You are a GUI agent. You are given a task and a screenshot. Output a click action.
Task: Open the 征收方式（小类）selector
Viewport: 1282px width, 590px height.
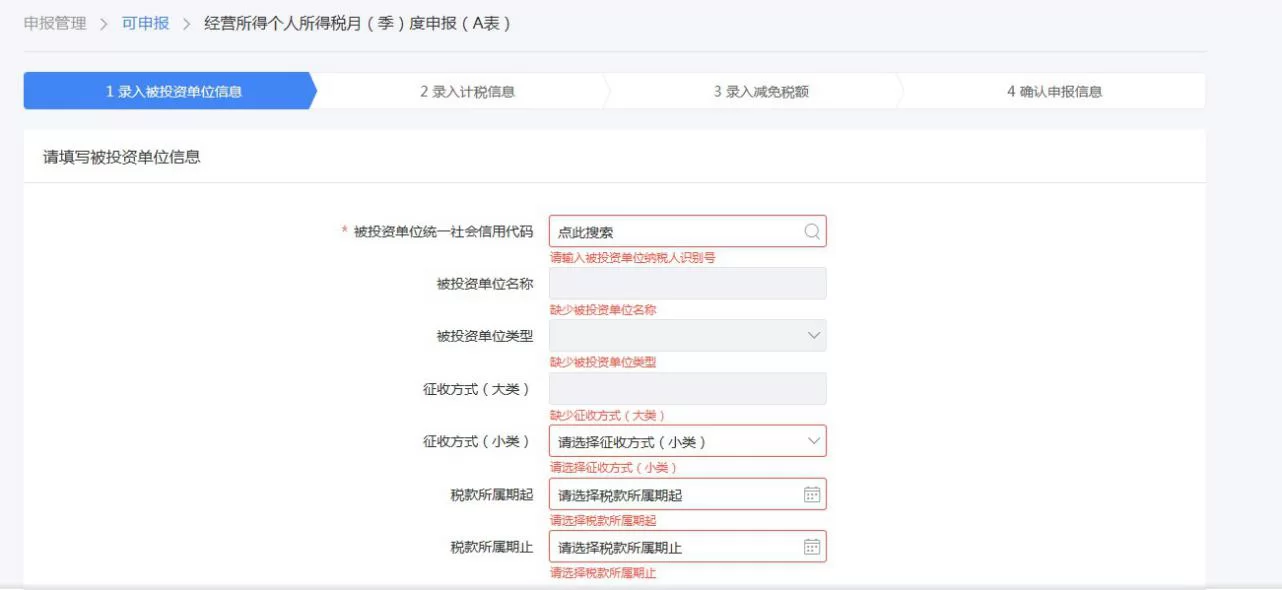[688, 440]
